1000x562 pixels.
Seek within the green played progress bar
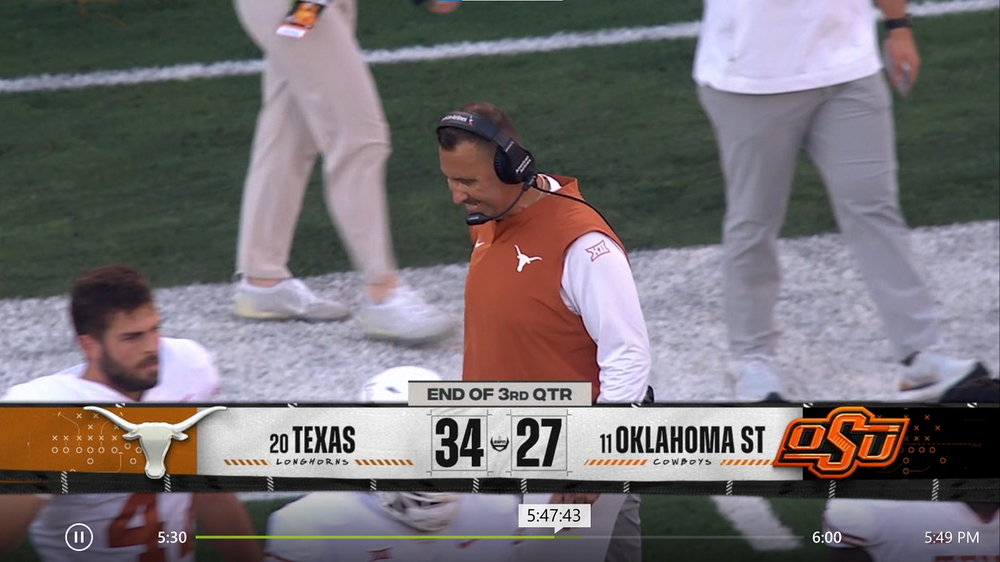[375, 537]
